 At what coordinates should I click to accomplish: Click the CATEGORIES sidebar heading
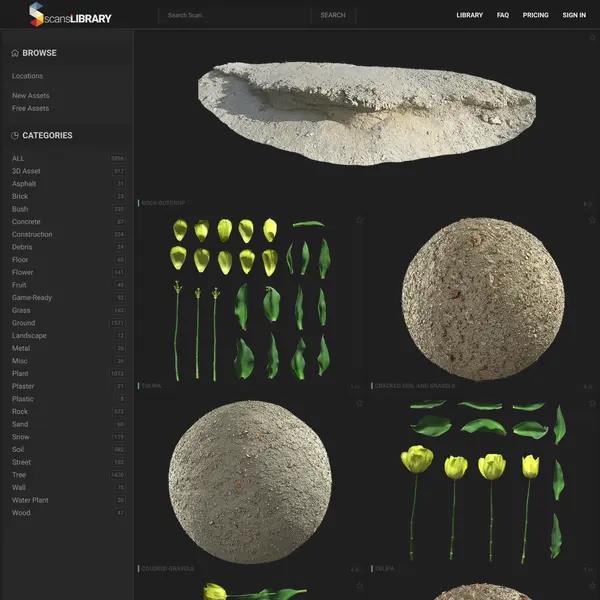(x=47, y=135)
